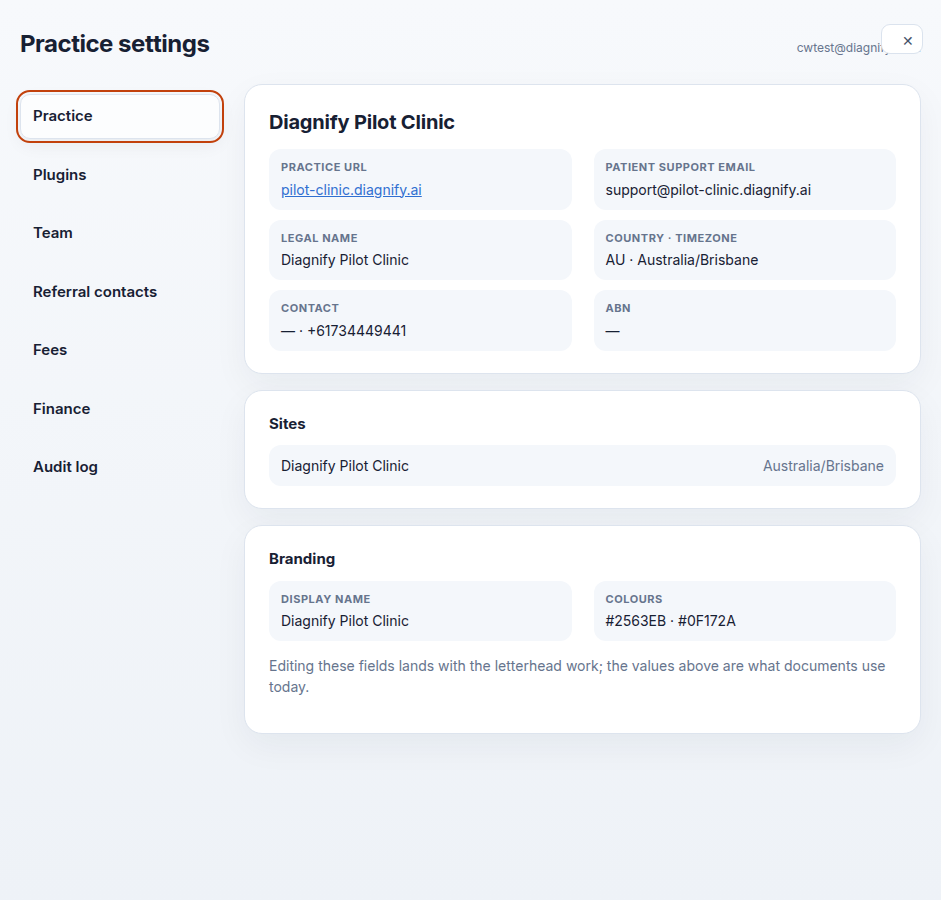
Task: Click the empty ABN value dash
Action: click(x=612, y=331)
